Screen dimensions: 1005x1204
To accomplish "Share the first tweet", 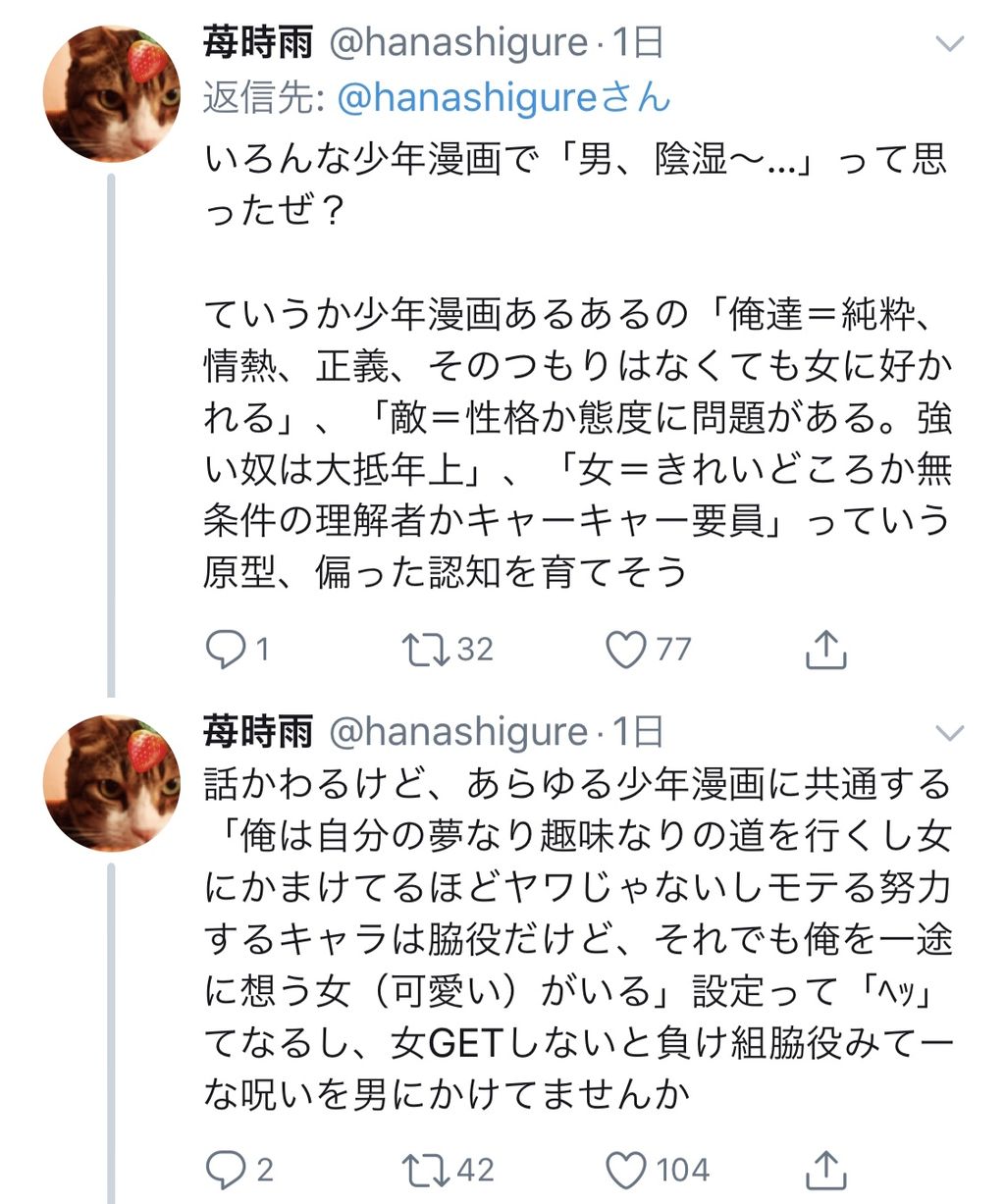I will [825, 649].
